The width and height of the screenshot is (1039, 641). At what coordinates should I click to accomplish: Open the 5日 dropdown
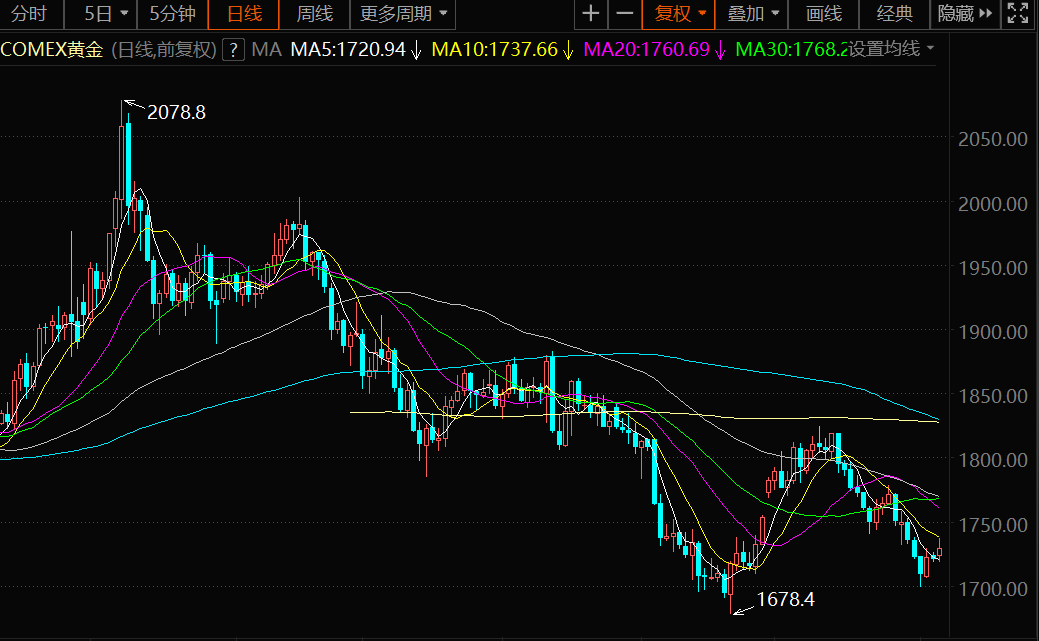click(106, 14)
